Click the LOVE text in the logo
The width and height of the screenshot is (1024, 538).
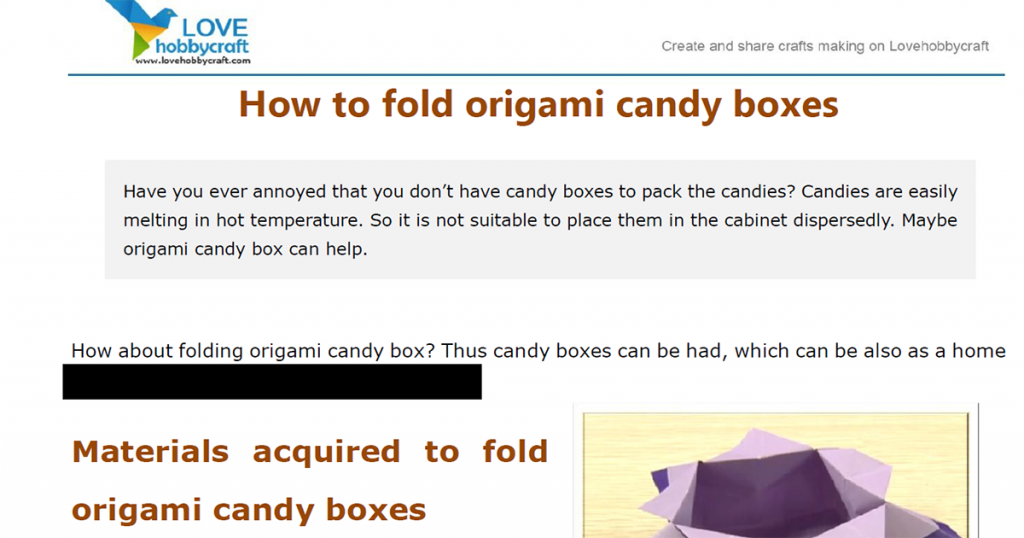point(215,28)
